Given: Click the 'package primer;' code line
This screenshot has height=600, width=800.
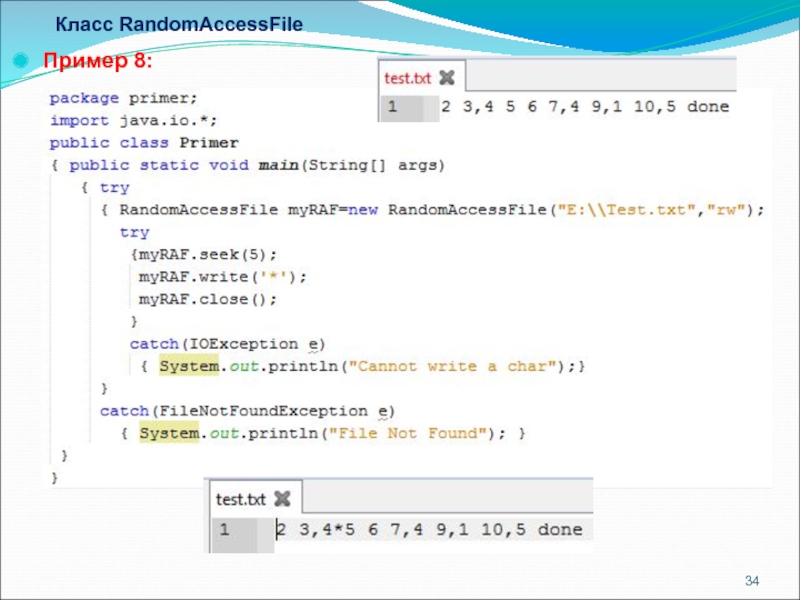Looking at the screenshot, I should [x=123, y=98].
